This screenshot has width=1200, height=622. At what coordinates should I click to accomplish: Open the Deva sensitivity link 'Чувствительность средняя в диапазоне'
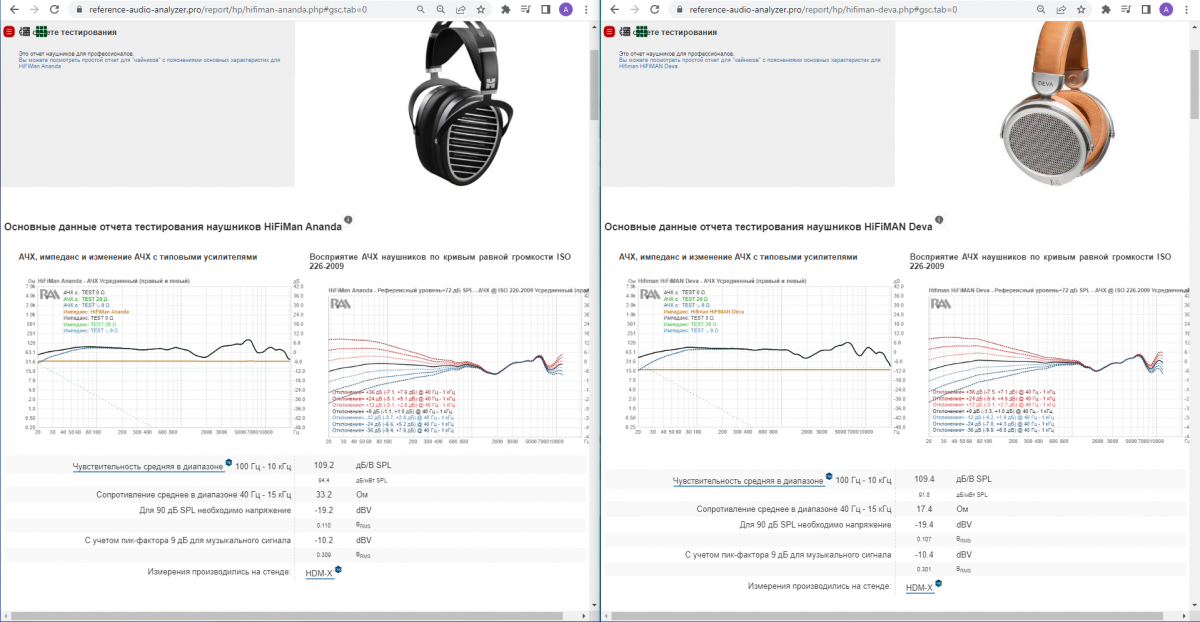[x=748, y=481]
